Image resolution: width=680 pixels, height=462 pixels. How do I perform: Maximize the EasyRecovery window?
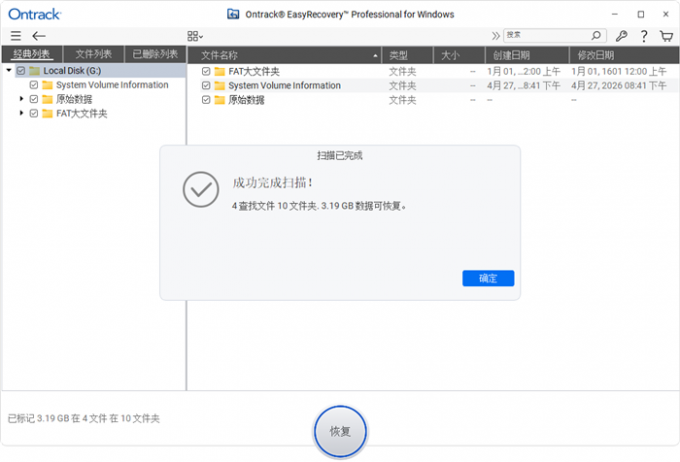(641, 14)
